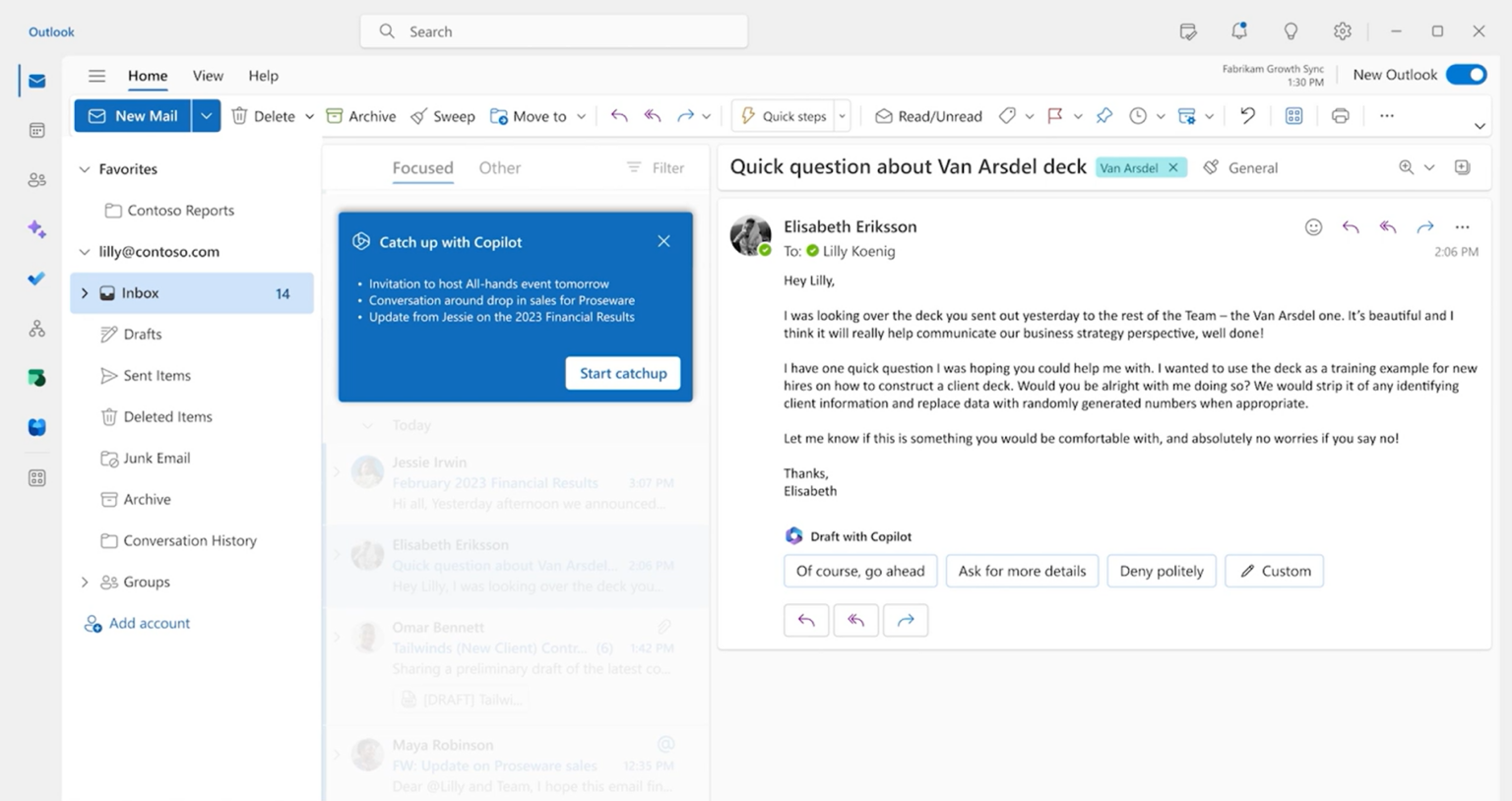Toggle Read/Unread status of message
1512x801 pixels.
click(928, 116)
